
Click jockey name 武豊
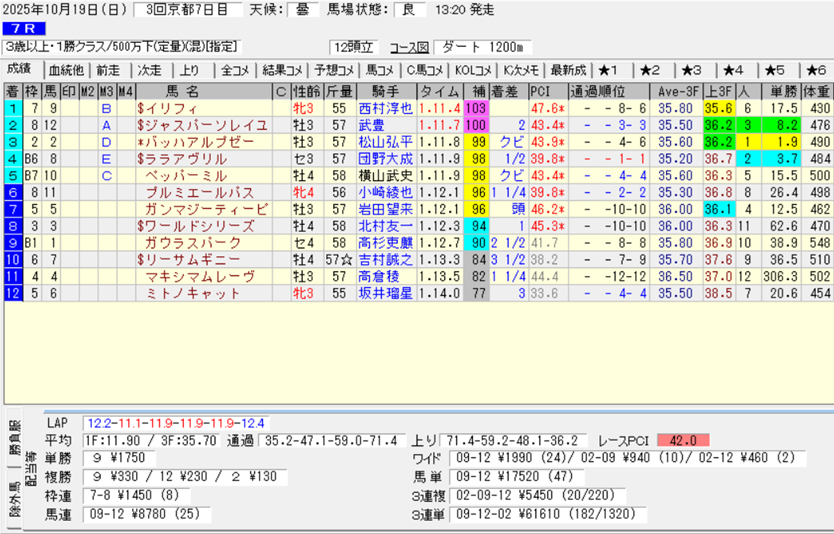click(x=371, y=125)
